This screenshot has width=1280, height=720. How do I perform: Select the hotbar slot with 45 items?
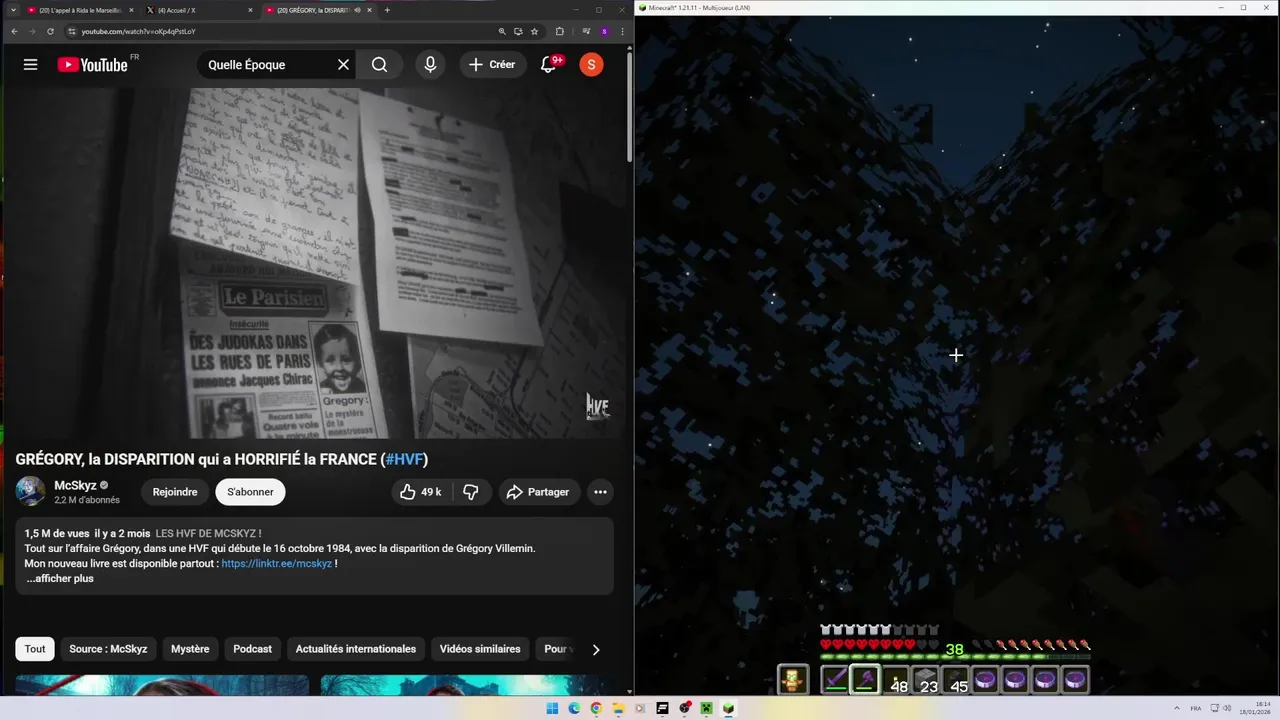(955, 681)
